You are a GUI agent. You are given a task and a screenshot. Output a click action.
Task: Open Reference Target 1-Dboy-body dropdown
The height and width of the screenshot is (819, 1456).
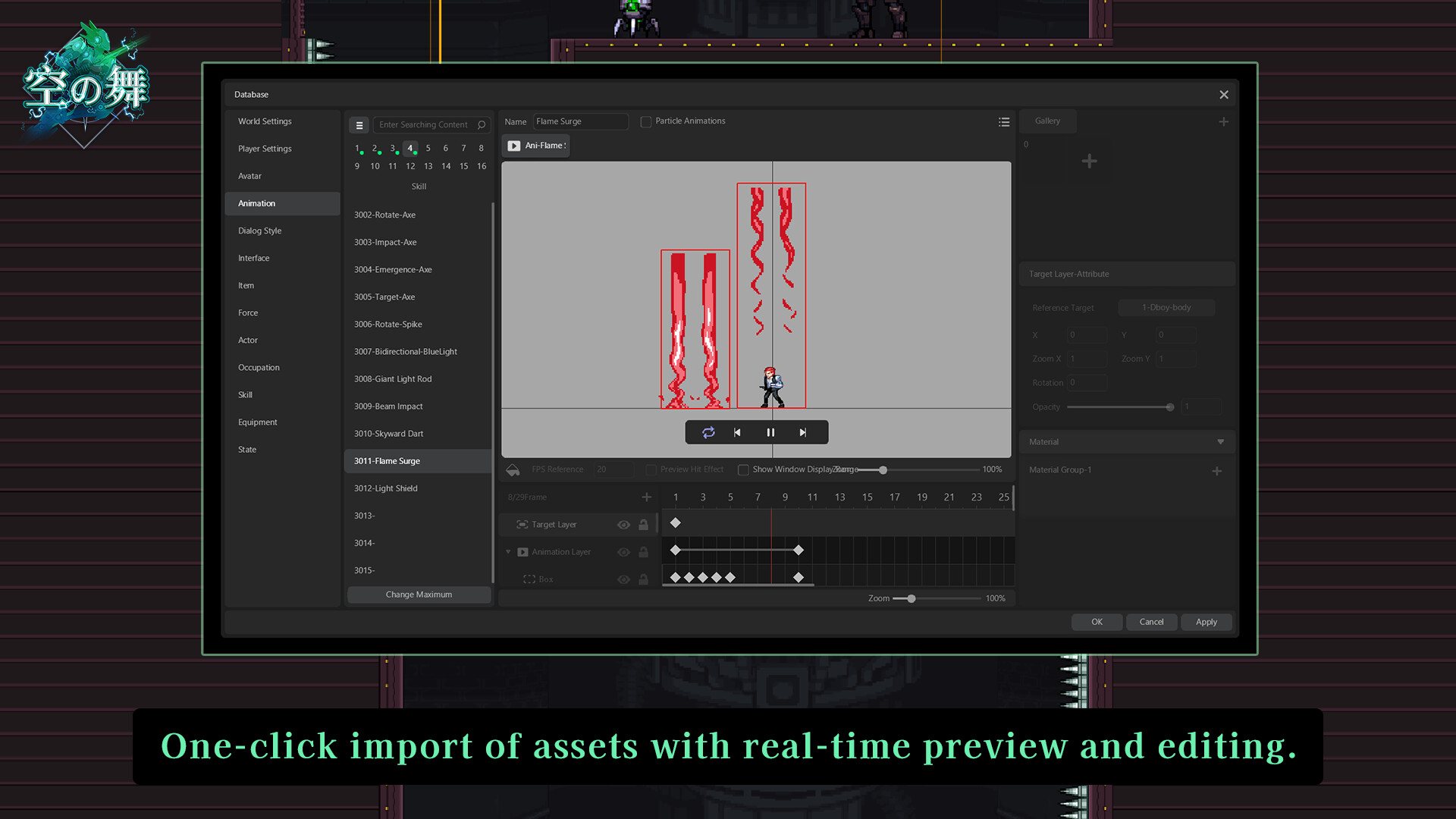(x=1166, y=308)
